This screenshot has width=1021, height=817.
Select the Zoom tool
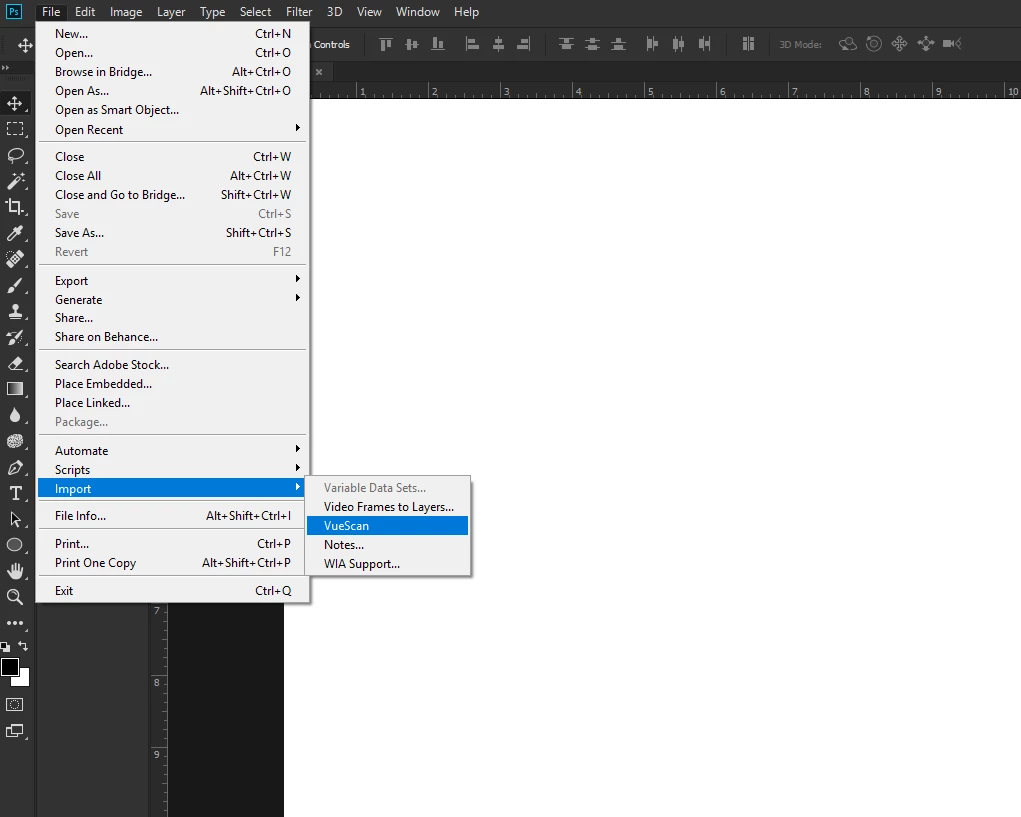tap(14, 597)
